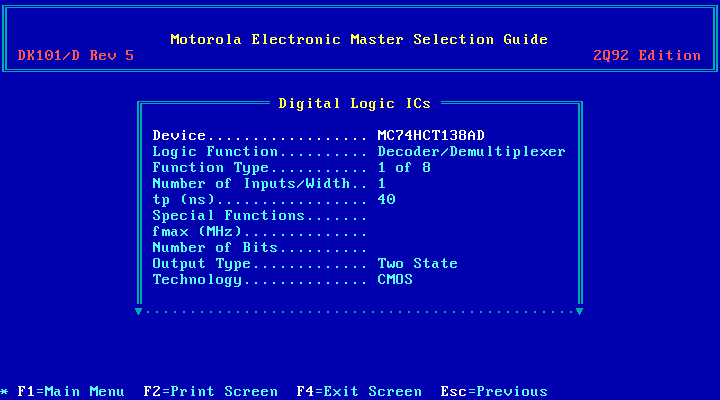Click the DK101/D Rev 5 text
The image size is (720, 400).
coord(75,56)
